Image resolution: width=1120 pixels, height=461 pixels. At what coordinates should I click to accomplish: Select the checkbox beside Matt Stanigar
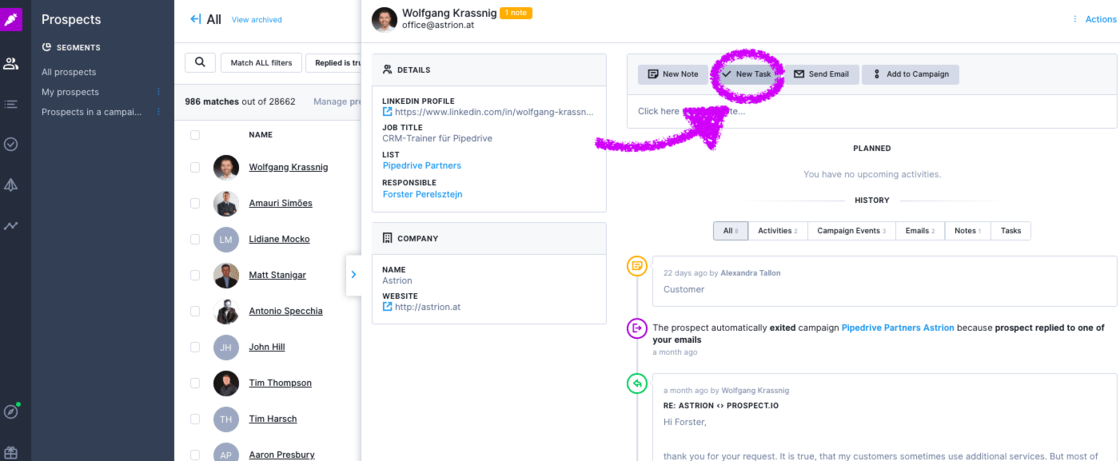195,275
